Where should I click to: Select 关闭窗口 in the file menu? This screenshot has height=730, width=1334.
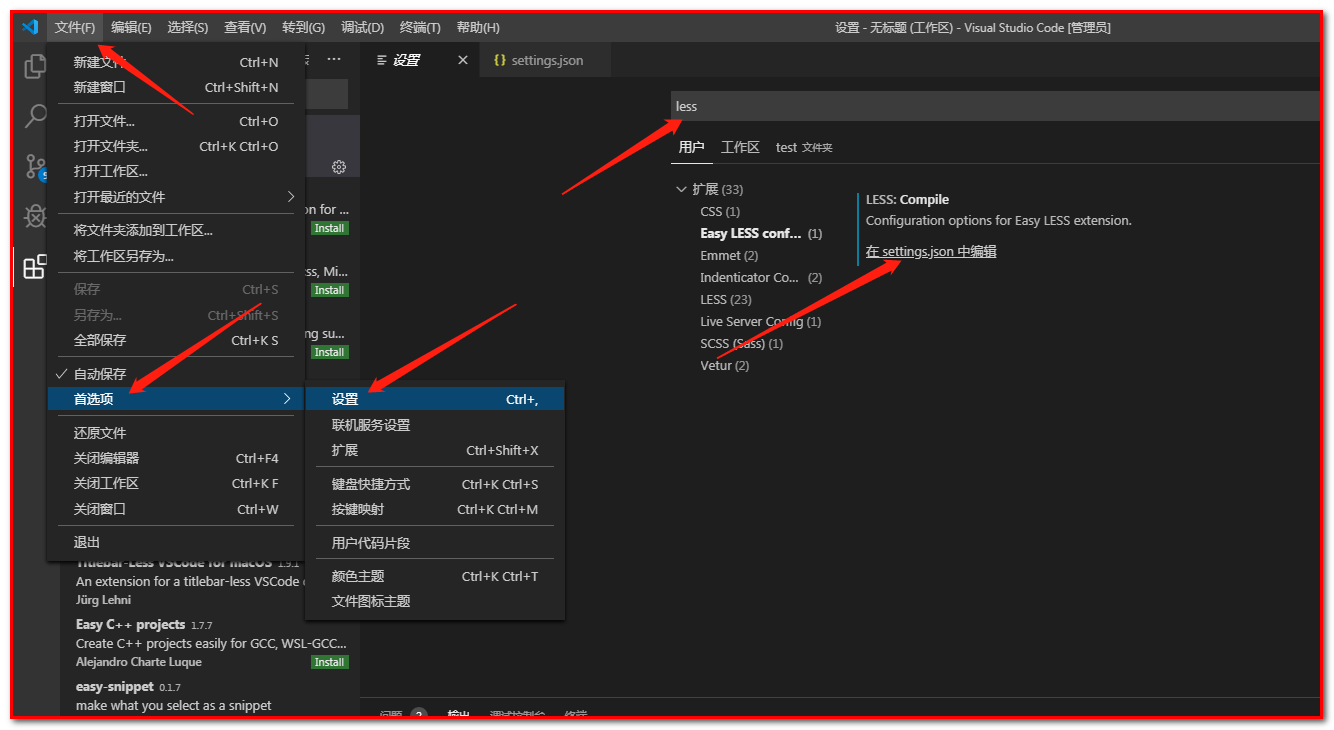coord(176,509)
